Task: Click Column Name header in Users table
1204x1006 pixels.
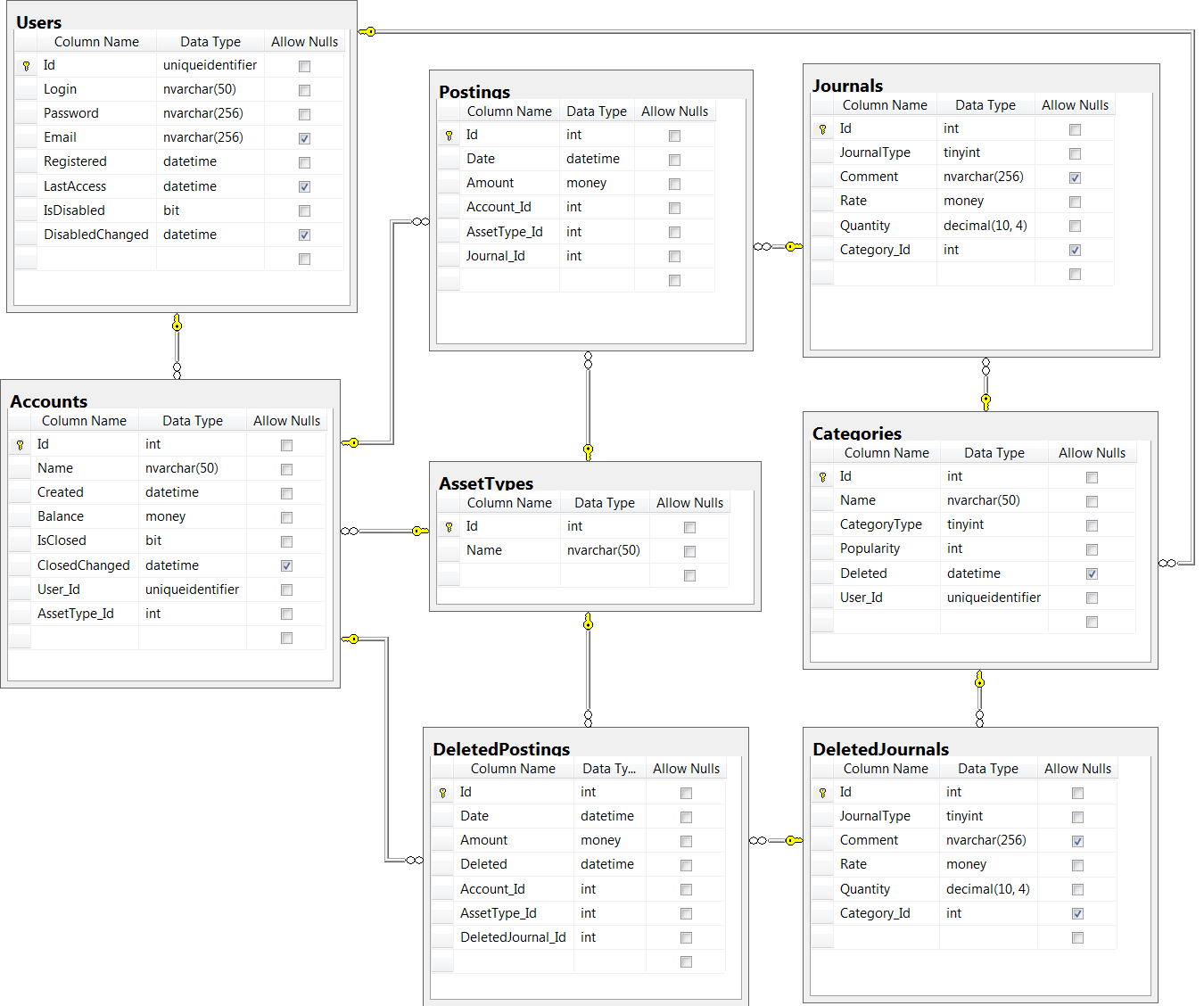Action: (x=96, y=42)
